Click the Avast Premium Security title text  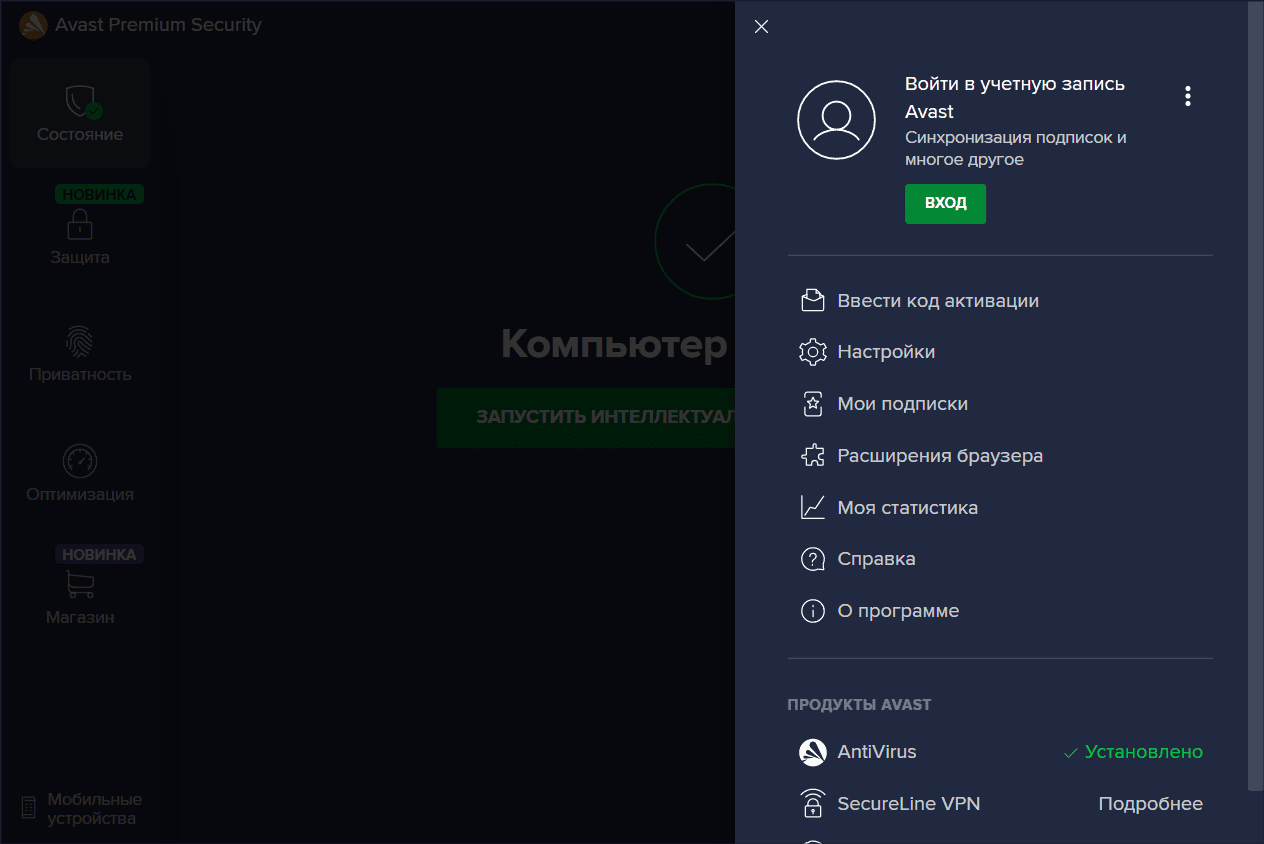158,25
